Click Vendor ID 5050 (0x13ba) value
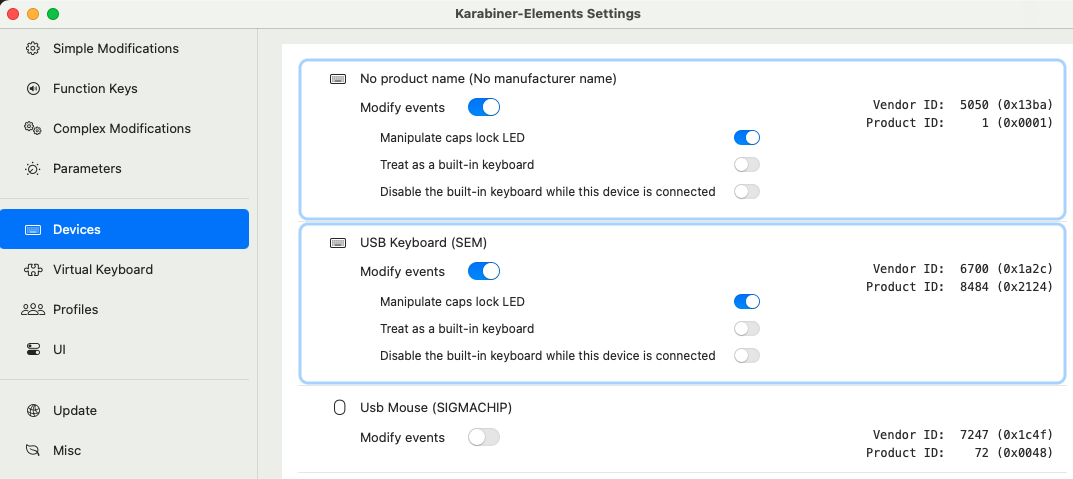 click(x=1007, y=105)
